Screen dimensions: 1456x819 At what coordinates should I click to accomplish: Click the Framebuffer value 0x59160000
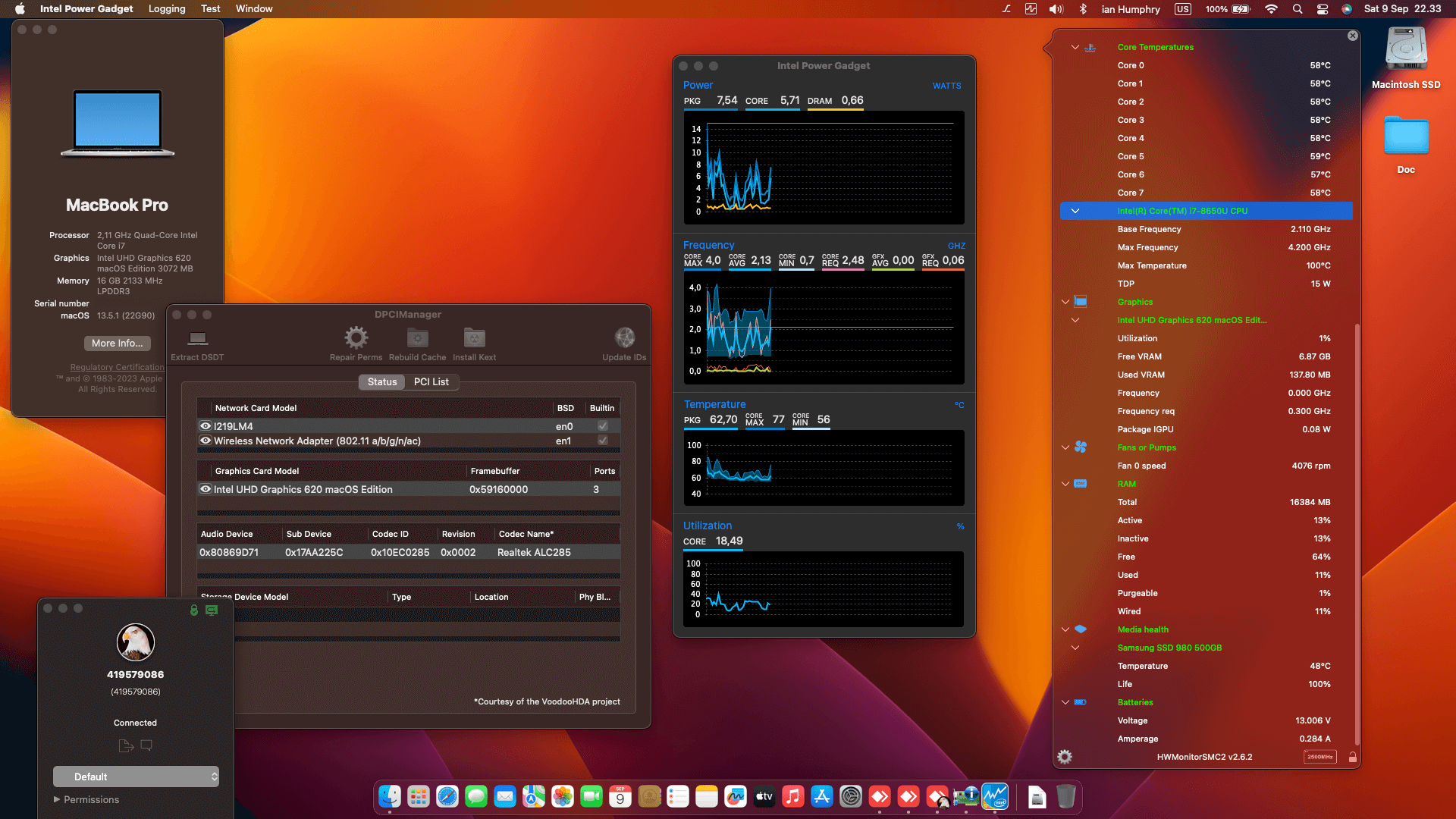(498, 489)
